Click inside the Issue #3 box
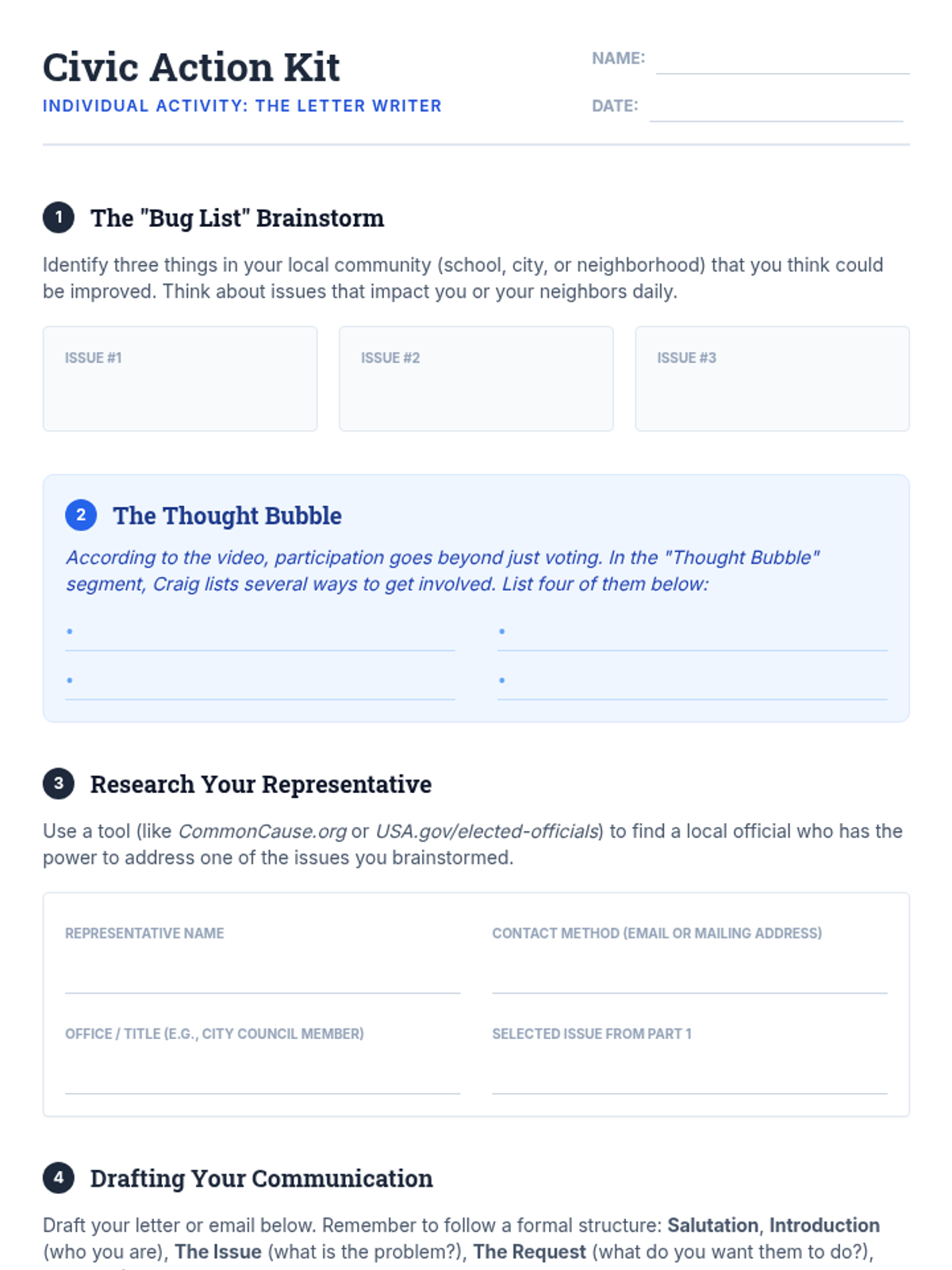 tap(772, 389)
